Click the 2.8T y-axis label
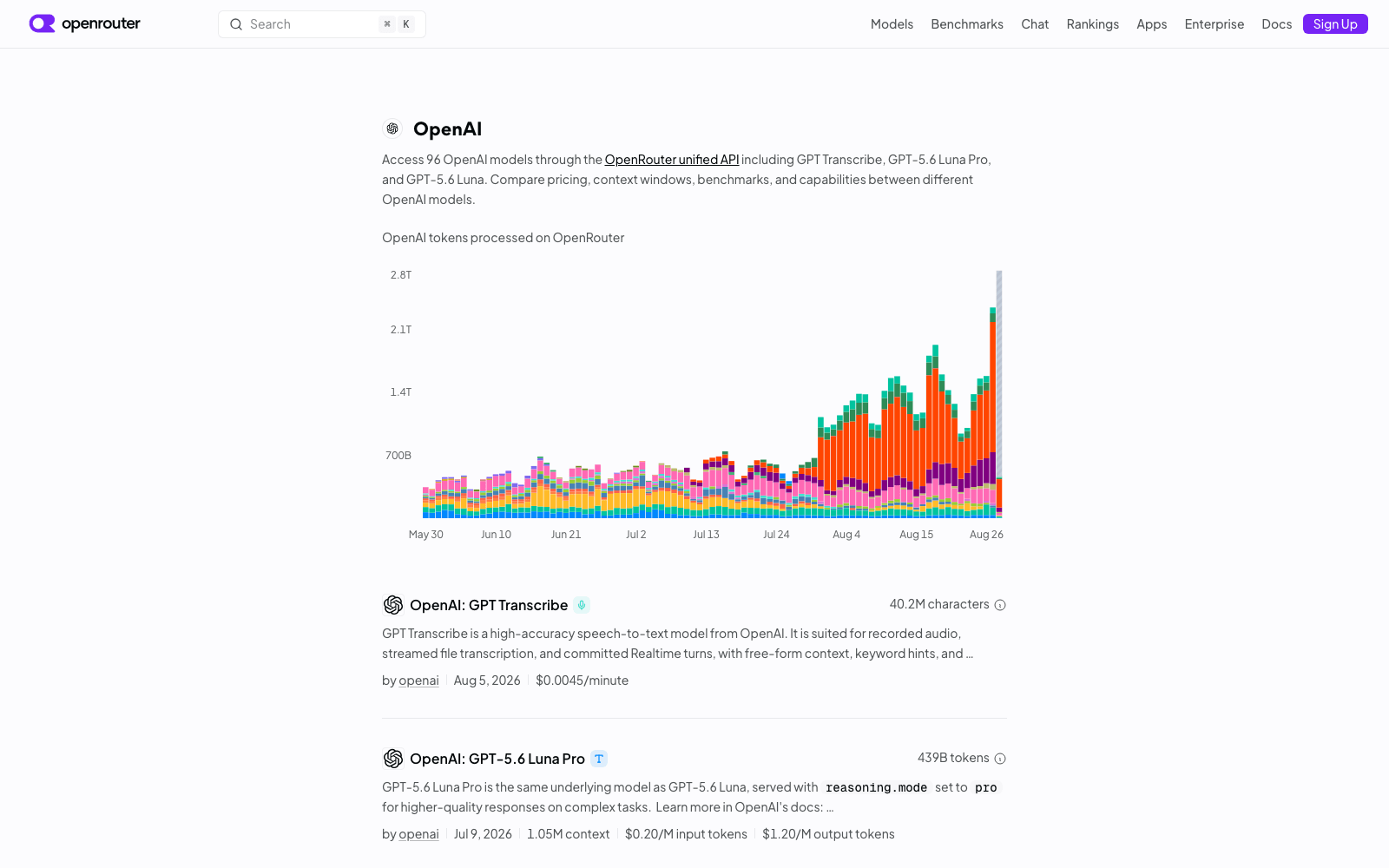1389x868 pixels. point(401,275)
